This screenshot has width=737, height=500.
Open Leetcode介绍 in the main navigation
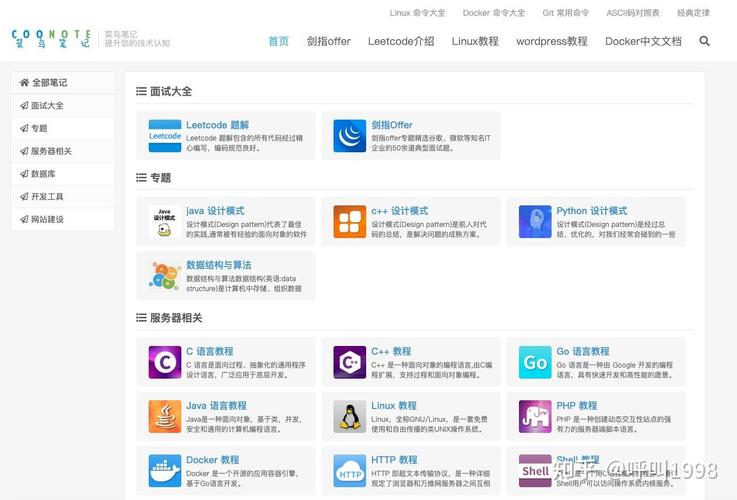click(x=401, y=41)
